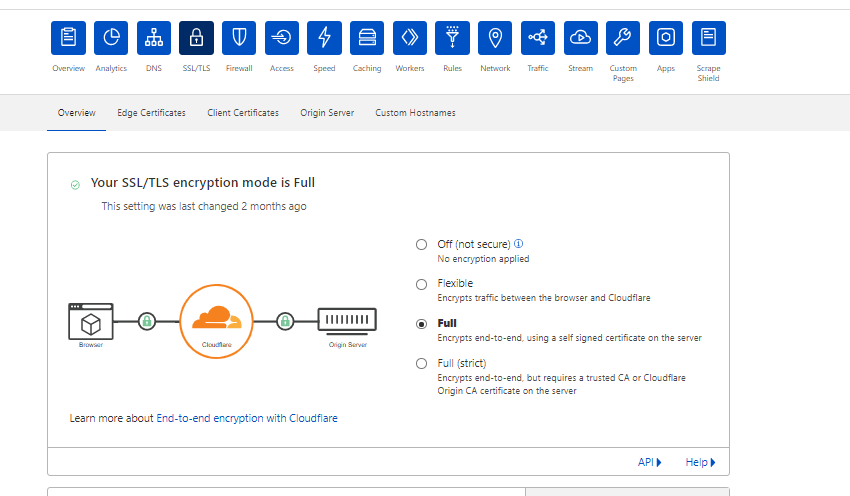Select Full (strict) encryption mode
Viewport: 850px width, 496px height.
(421, 364)
